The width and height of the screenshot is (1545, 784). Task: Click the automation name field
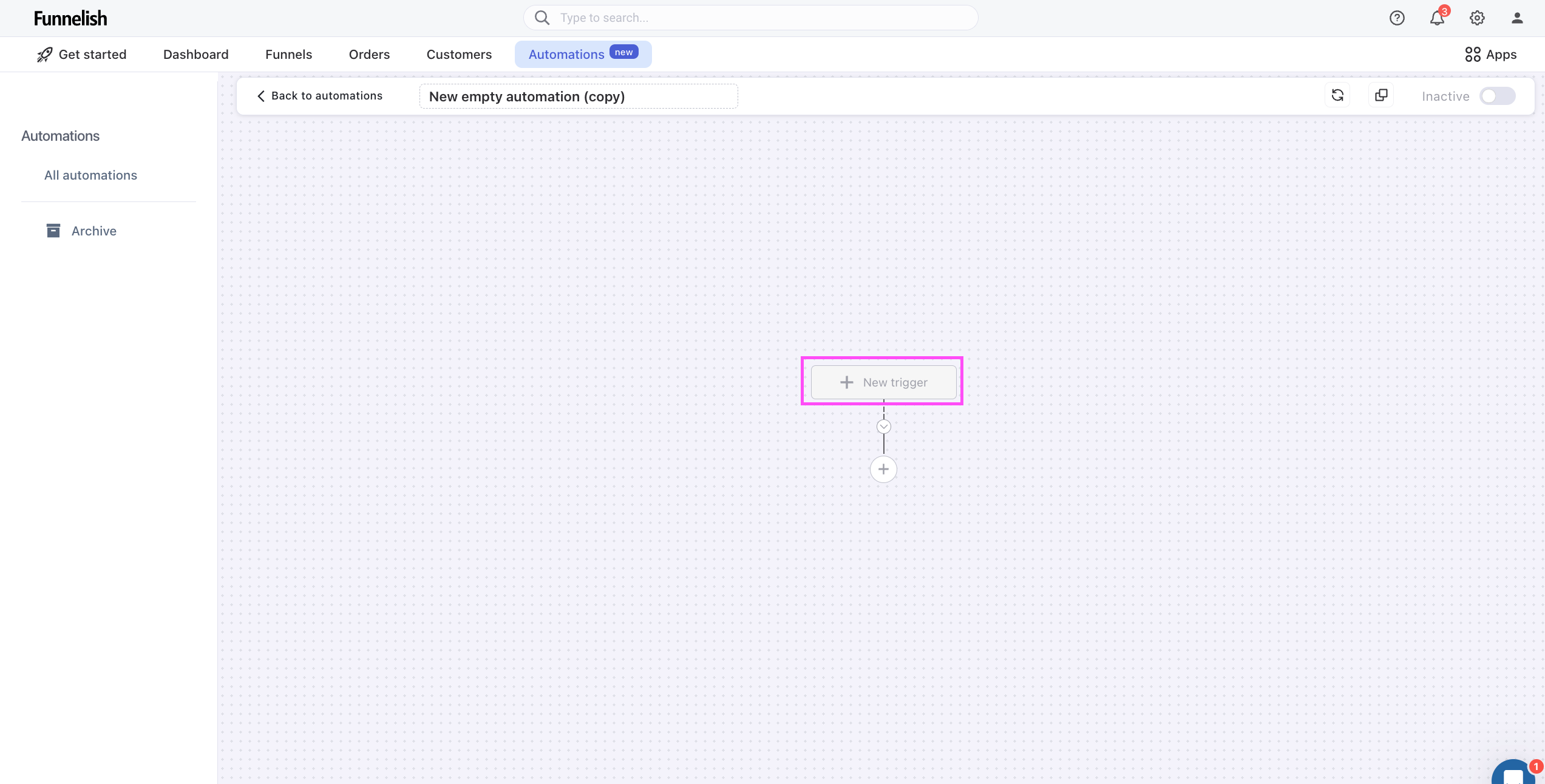(x=578, y=96)
